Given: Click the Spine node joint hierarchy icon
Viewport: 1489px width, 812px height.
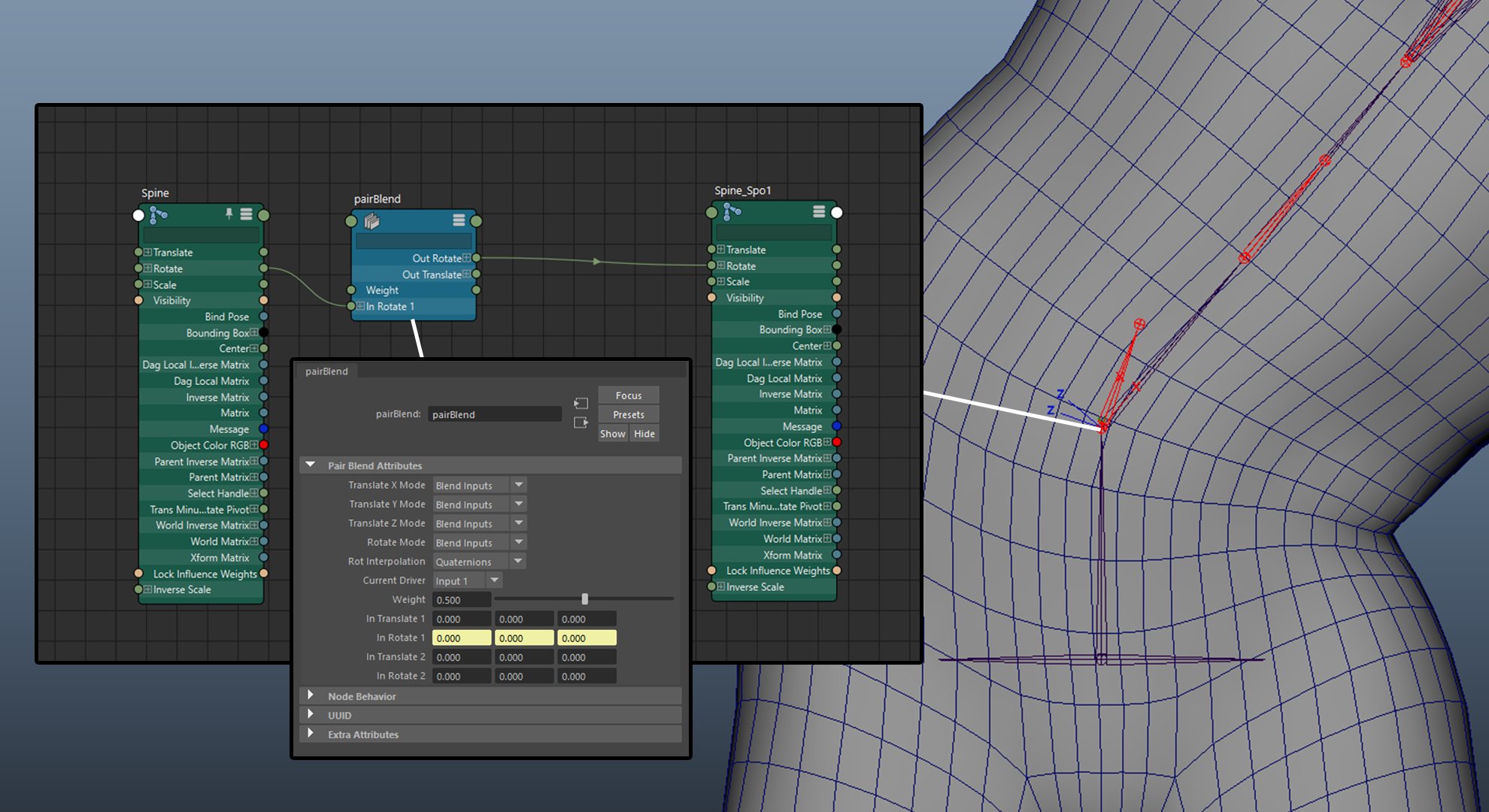Looking at the screenshot, I should pyautogui.click(x=158, y=215).
